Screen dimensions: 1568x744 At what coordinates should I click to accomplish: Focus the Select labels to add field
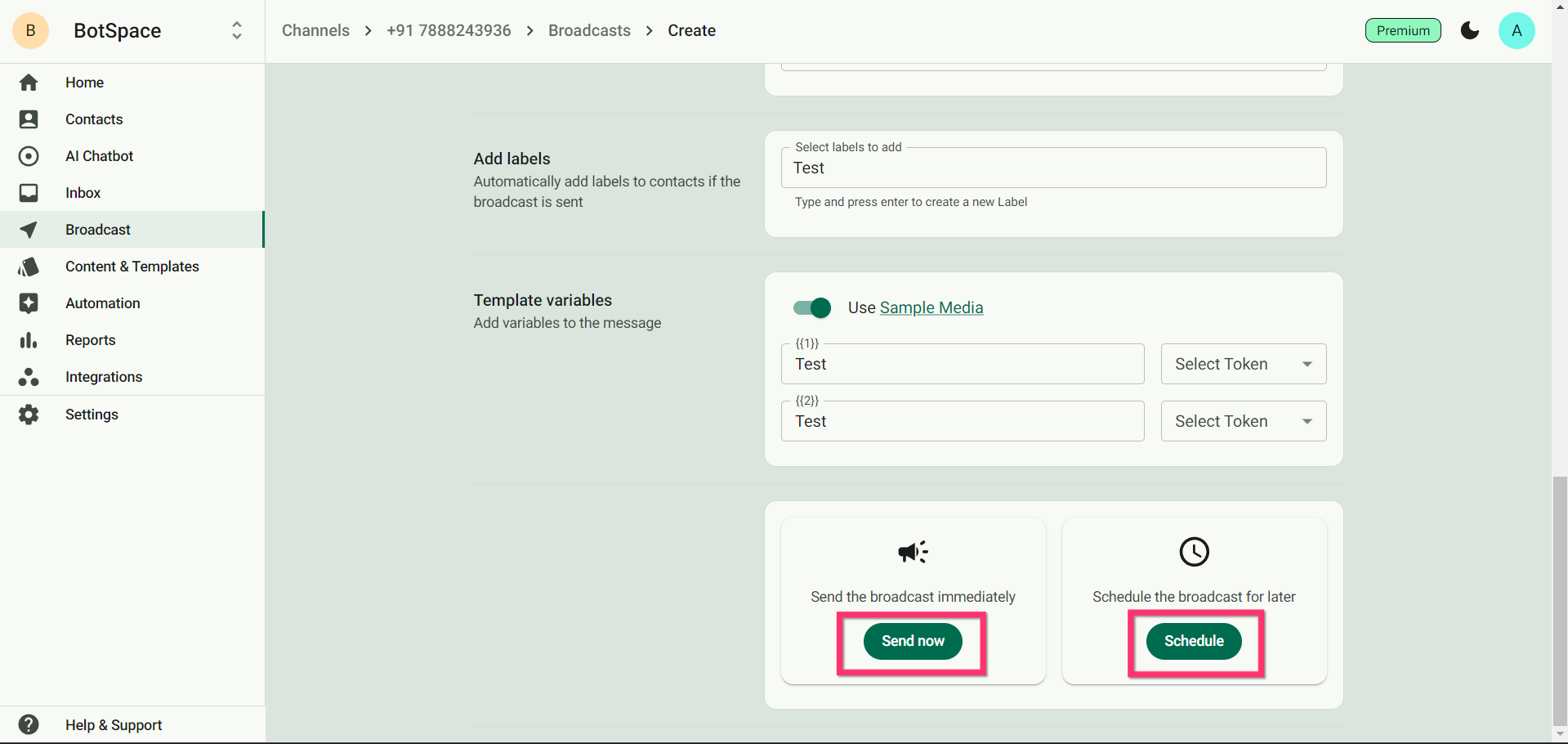point(1053,168)
